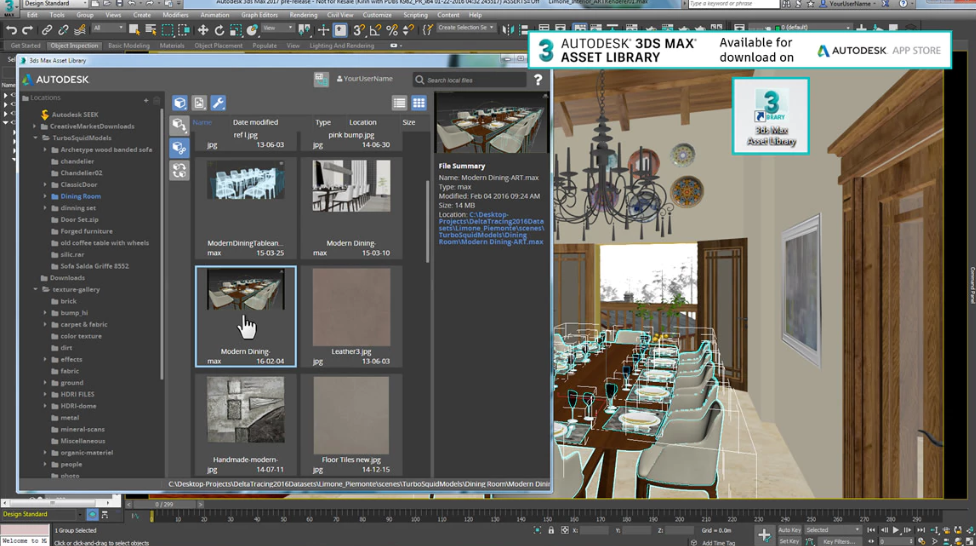The height and width of the screenshot is (546, 976).
Task: Open the Graph Editors menu
Action: click(260, 15)
